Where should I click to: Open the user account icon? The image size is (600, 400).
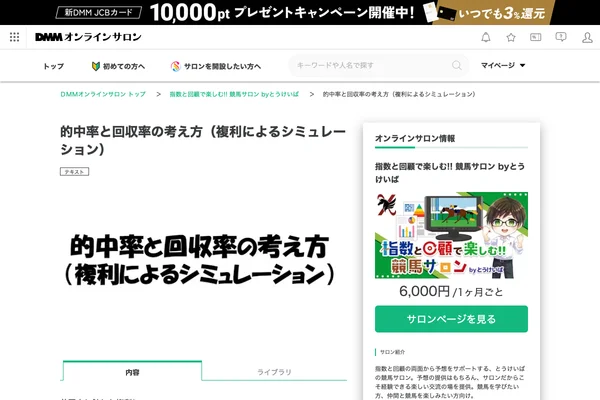tap(587, 37)
